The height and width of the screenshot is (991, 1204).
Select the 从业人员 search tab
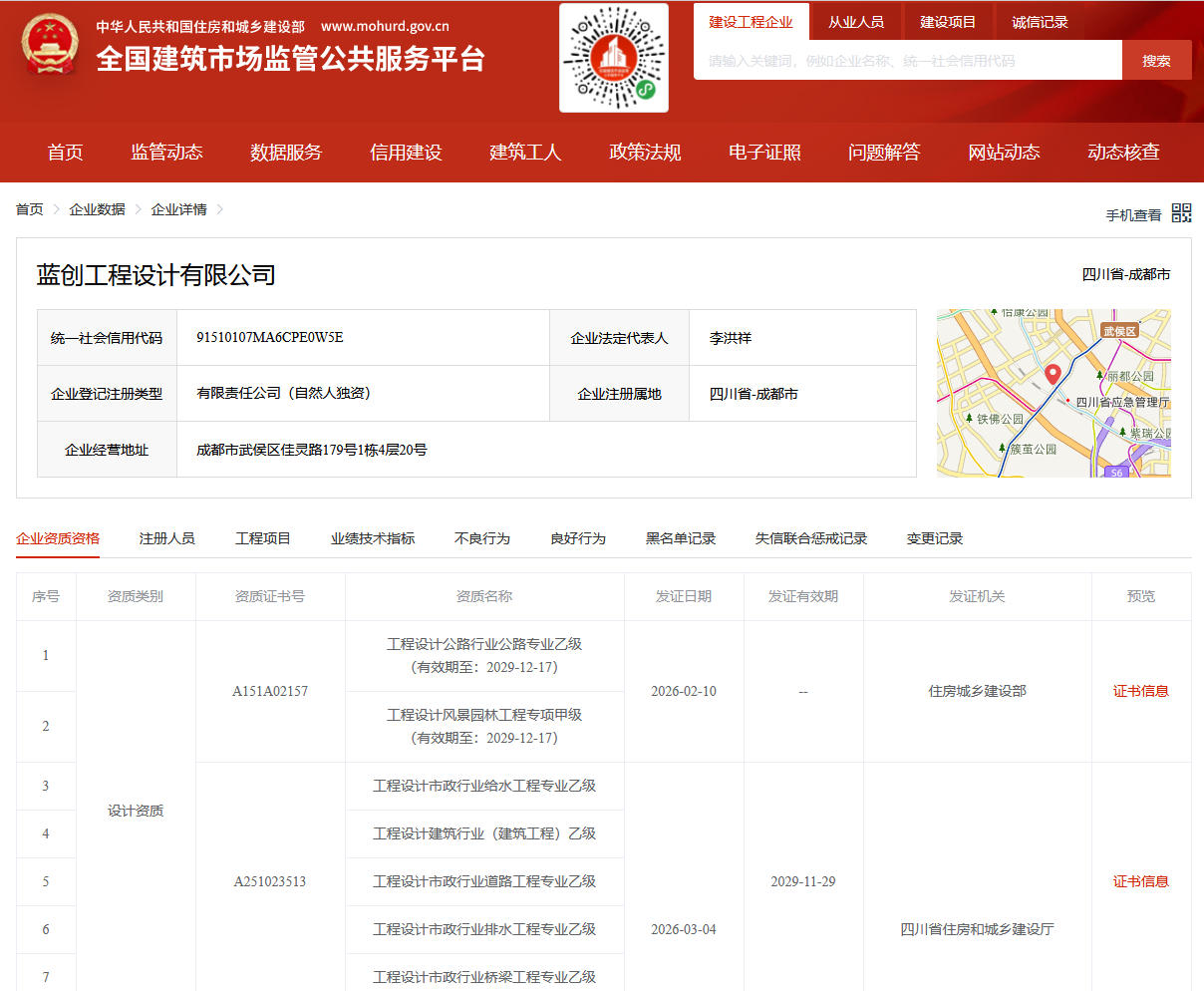point(856,22)
